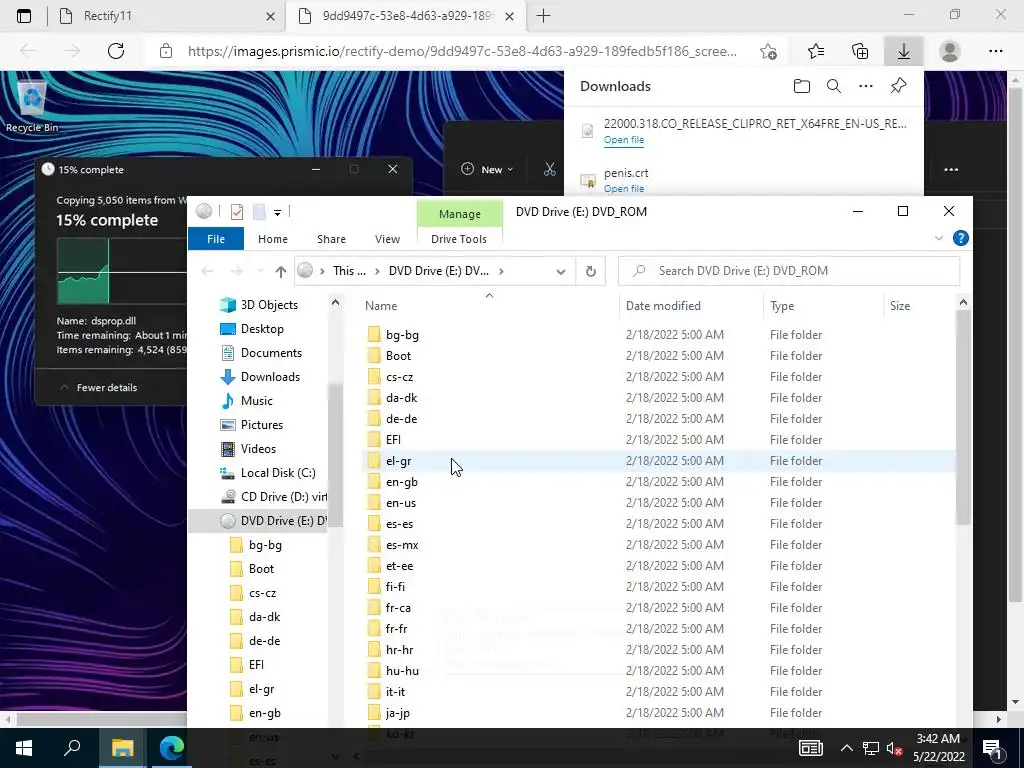The width and height of the screenshot is (1024, 768).
Task: Open the Windows Start menu
Action: pos(24,748)
